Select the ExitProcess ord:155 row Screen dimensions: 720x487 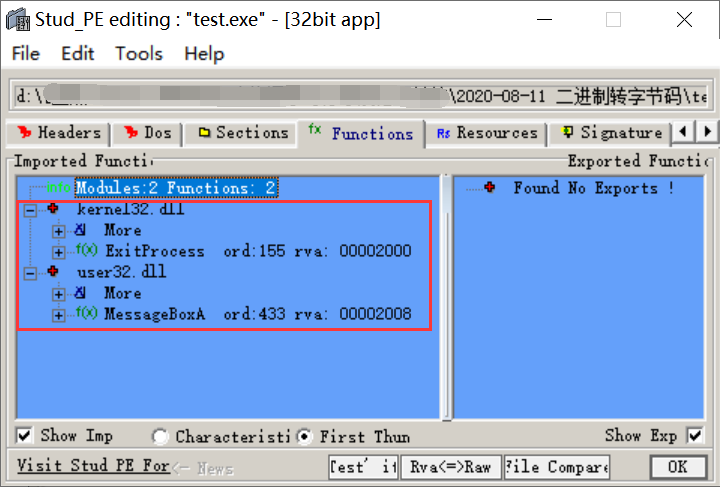258,251
